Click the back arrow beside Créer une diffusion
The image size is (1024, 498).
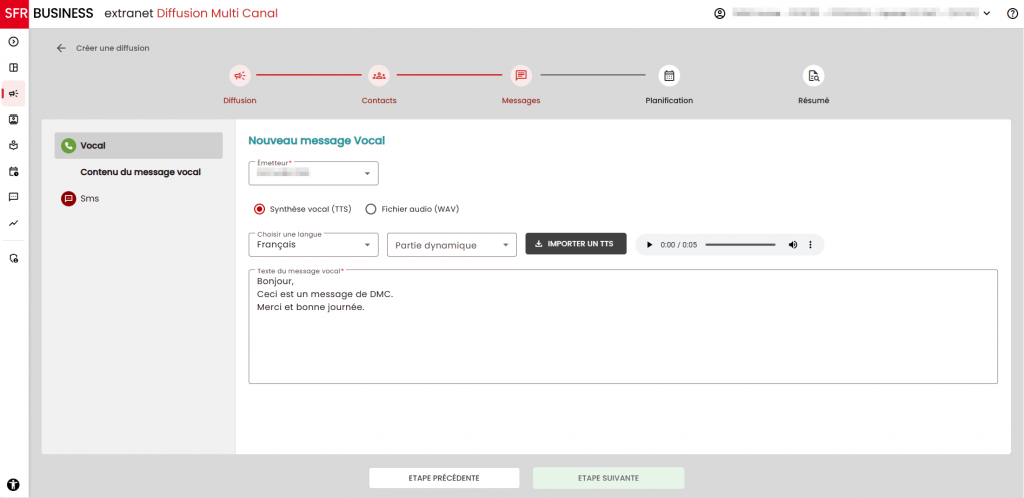(61, 48)
